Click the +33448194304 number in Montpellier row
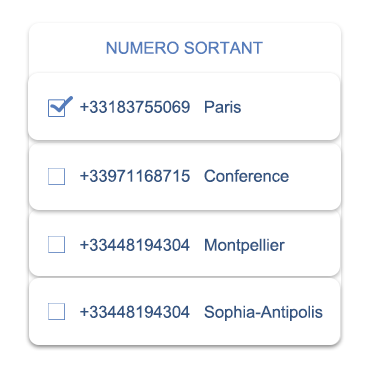 (135, 245)
